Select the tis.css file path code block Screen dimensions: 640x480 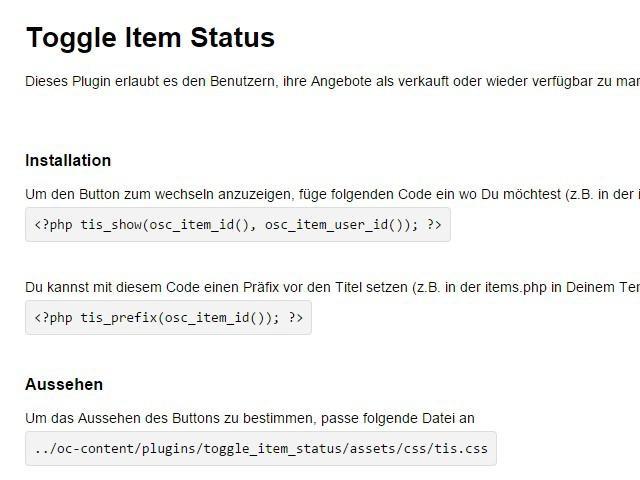click(261, 449)
